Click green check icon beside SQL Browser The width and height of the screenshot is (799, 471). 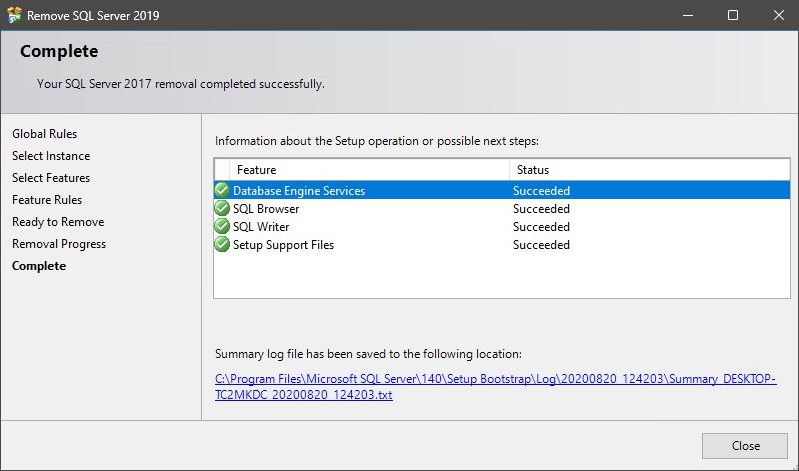tap(222, 208)
